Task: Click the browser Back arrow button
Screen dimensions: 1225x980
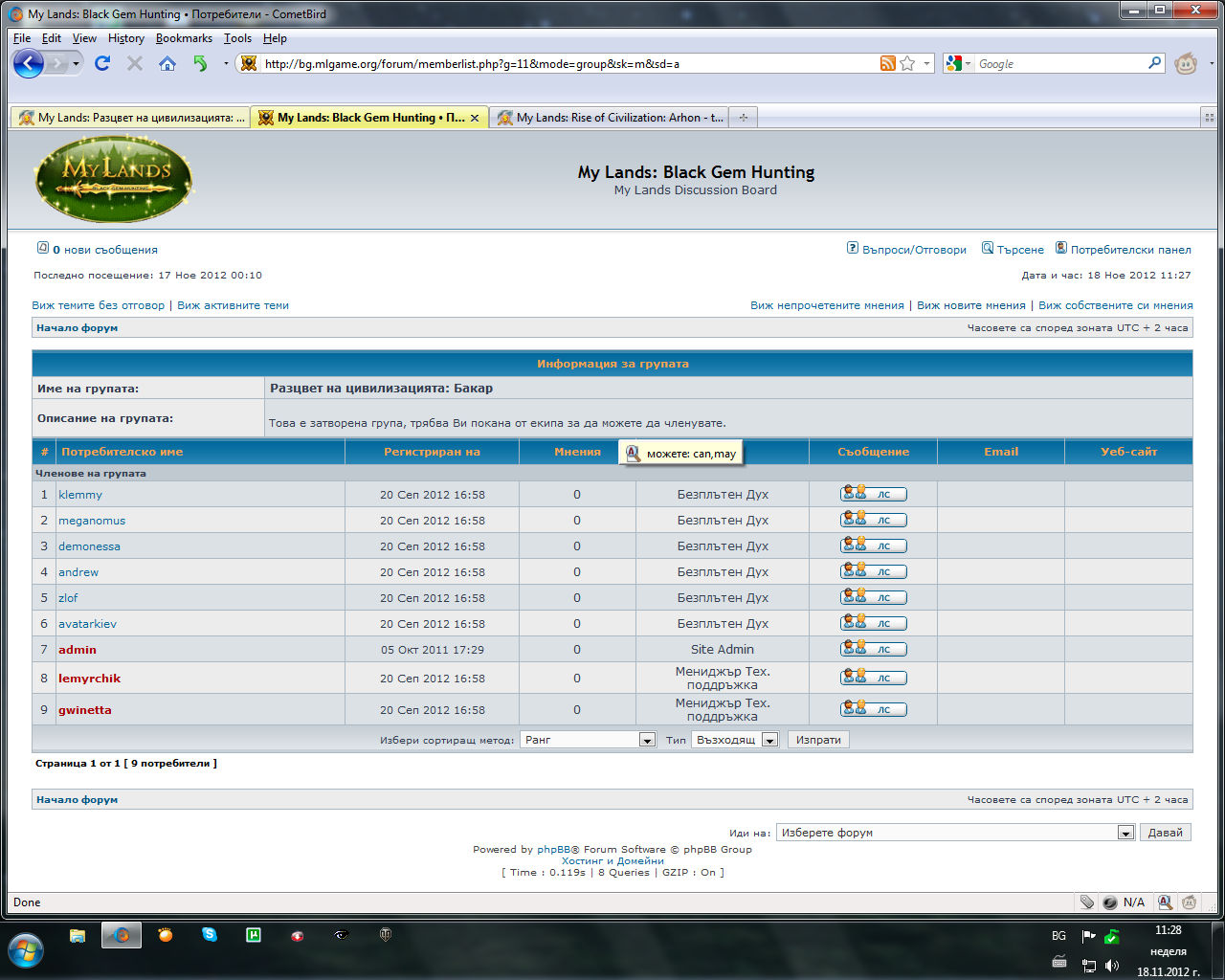Action: tap(28, 64)
